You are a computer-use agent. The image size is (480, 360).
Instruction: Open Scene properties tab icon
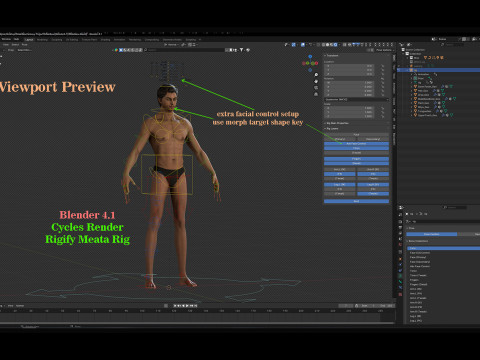(400, 239)
